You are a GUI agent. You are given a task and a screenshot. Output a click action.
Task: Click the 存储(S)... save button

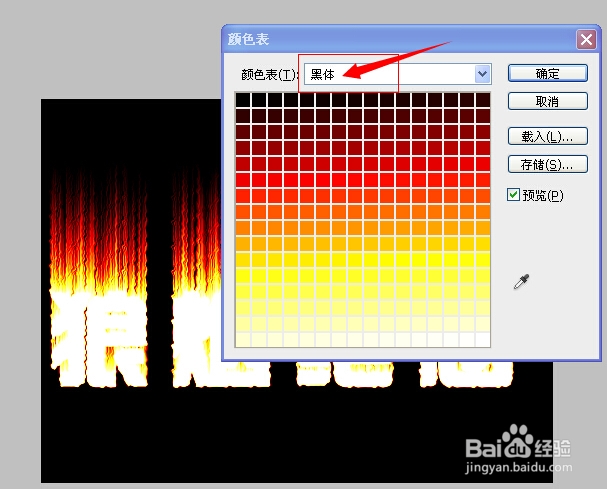pos(548,165)
